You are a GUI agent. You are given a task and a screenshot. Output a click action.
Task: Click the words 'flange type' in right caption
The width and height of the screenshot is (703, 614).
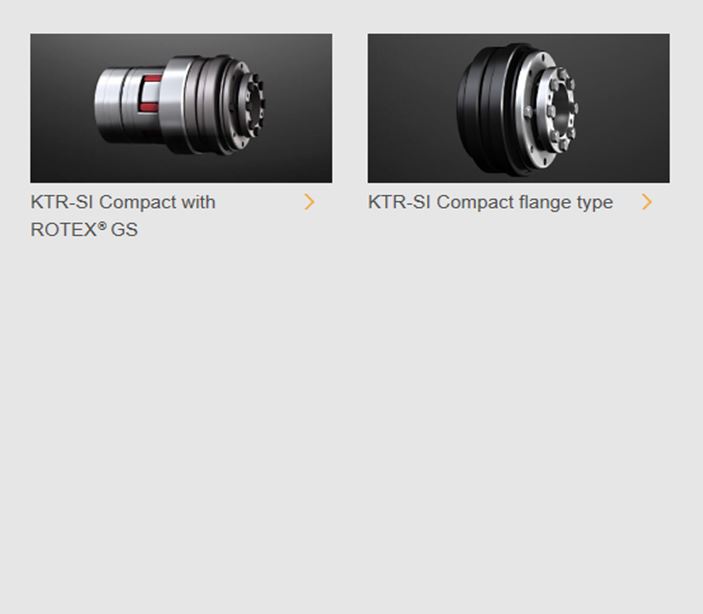[x=566, y=202]
